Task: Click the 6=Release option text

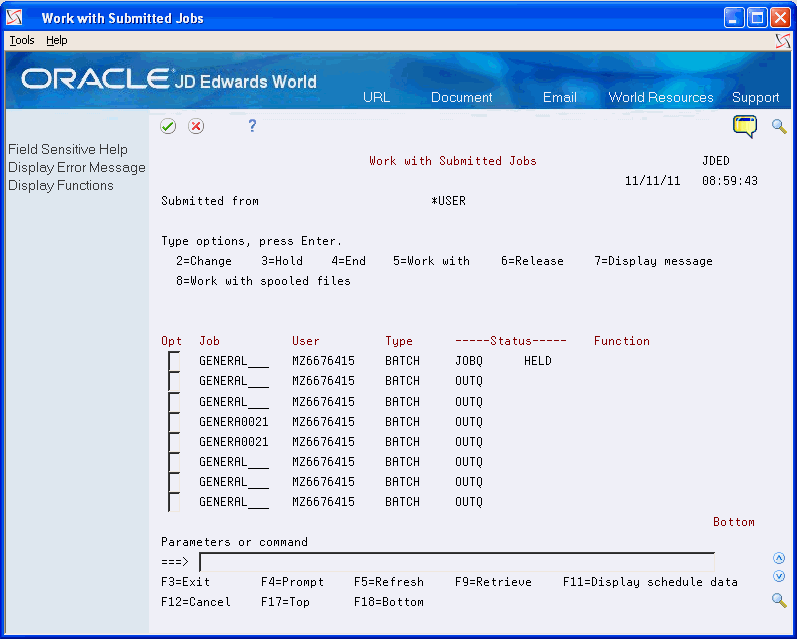Action: pyautogui.click(x=532, y=261)
